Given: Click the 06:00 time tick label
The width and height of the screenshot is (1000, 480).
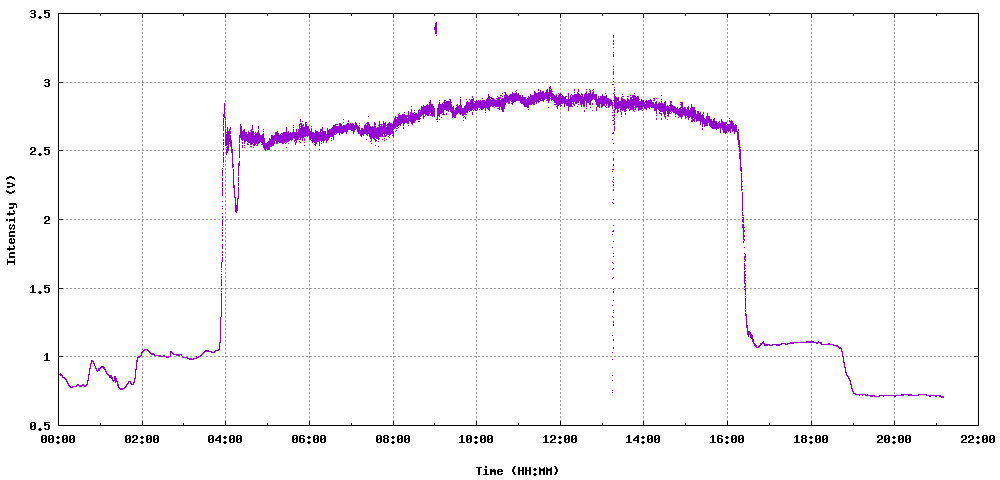Looking at the screenshot, I should (x=309, y=439).
